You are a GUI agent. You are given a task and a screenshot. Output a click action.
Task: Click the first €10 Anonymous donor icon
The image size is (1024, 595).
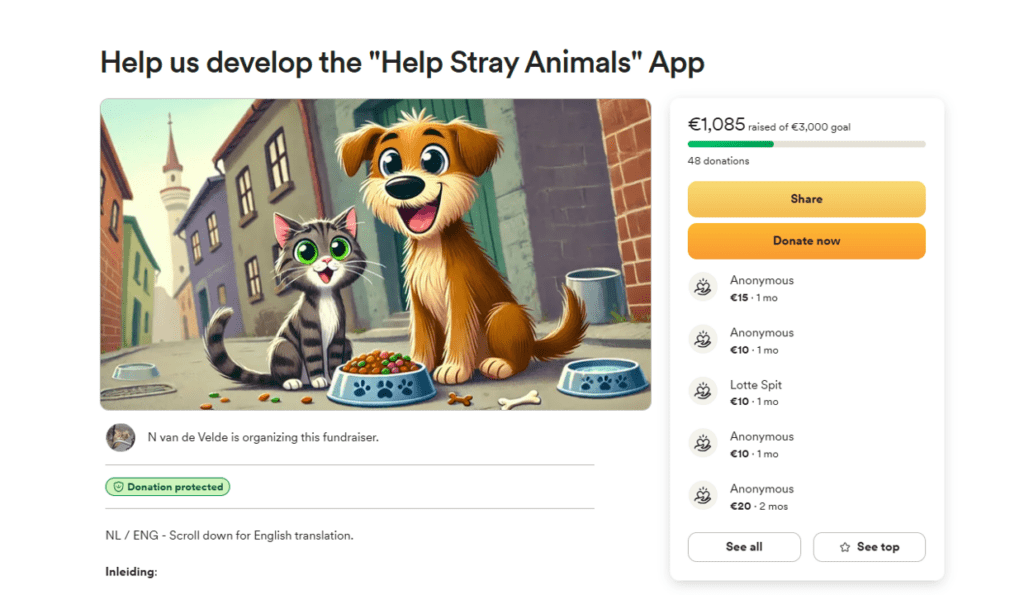[704, 339]
